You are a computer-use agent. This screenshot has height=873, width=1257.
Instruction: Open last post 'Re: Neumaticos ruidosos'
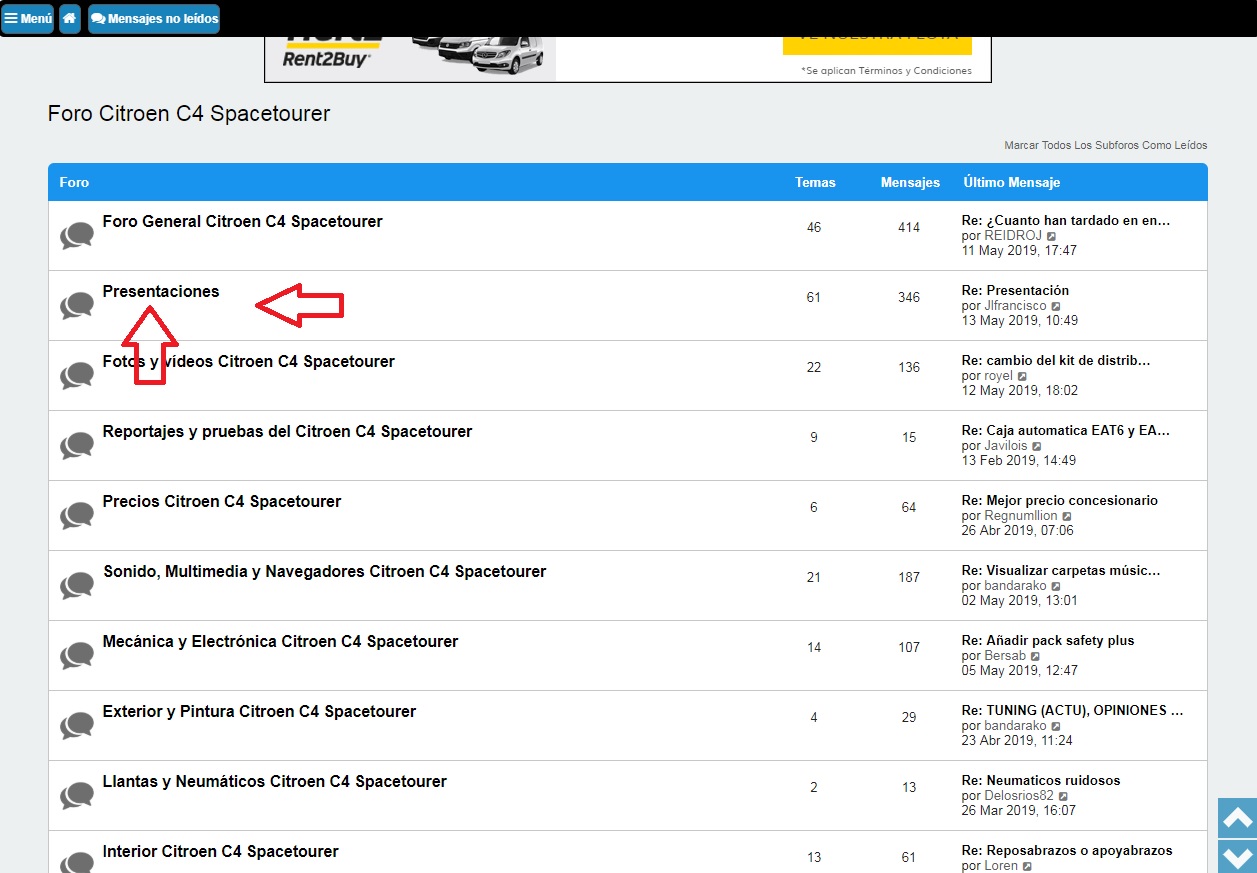(1041, 780)
